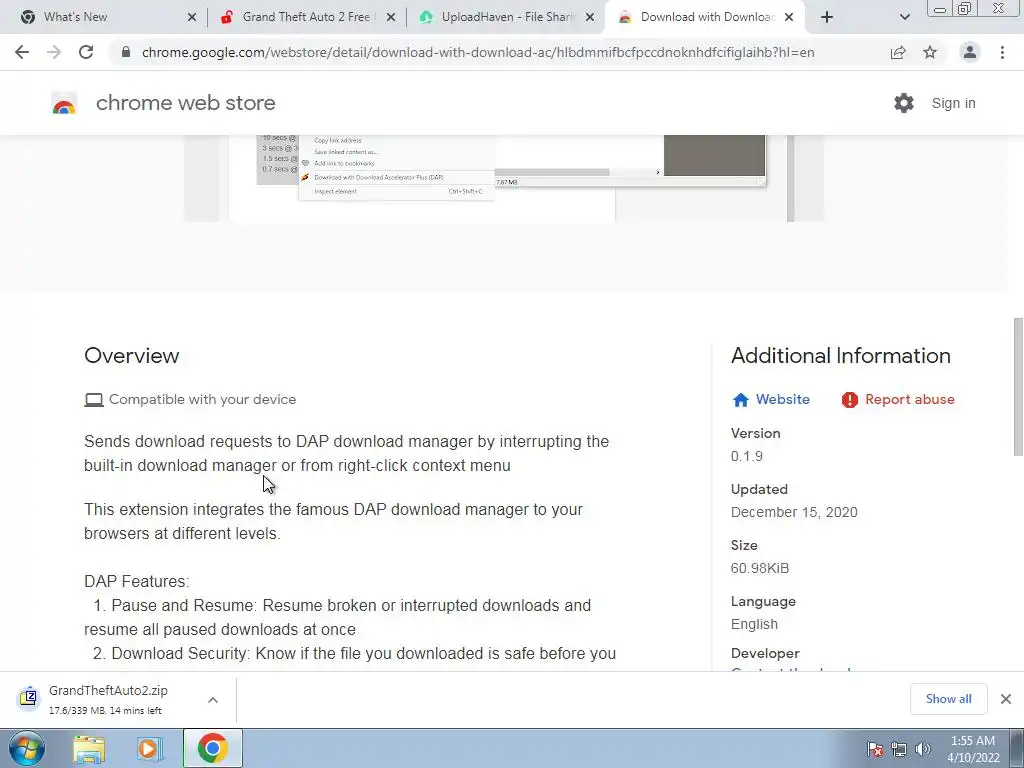Open the extension Website link
Image resolution: width=1024 pixels, height=768 pixels.
(x=782, y=399)
